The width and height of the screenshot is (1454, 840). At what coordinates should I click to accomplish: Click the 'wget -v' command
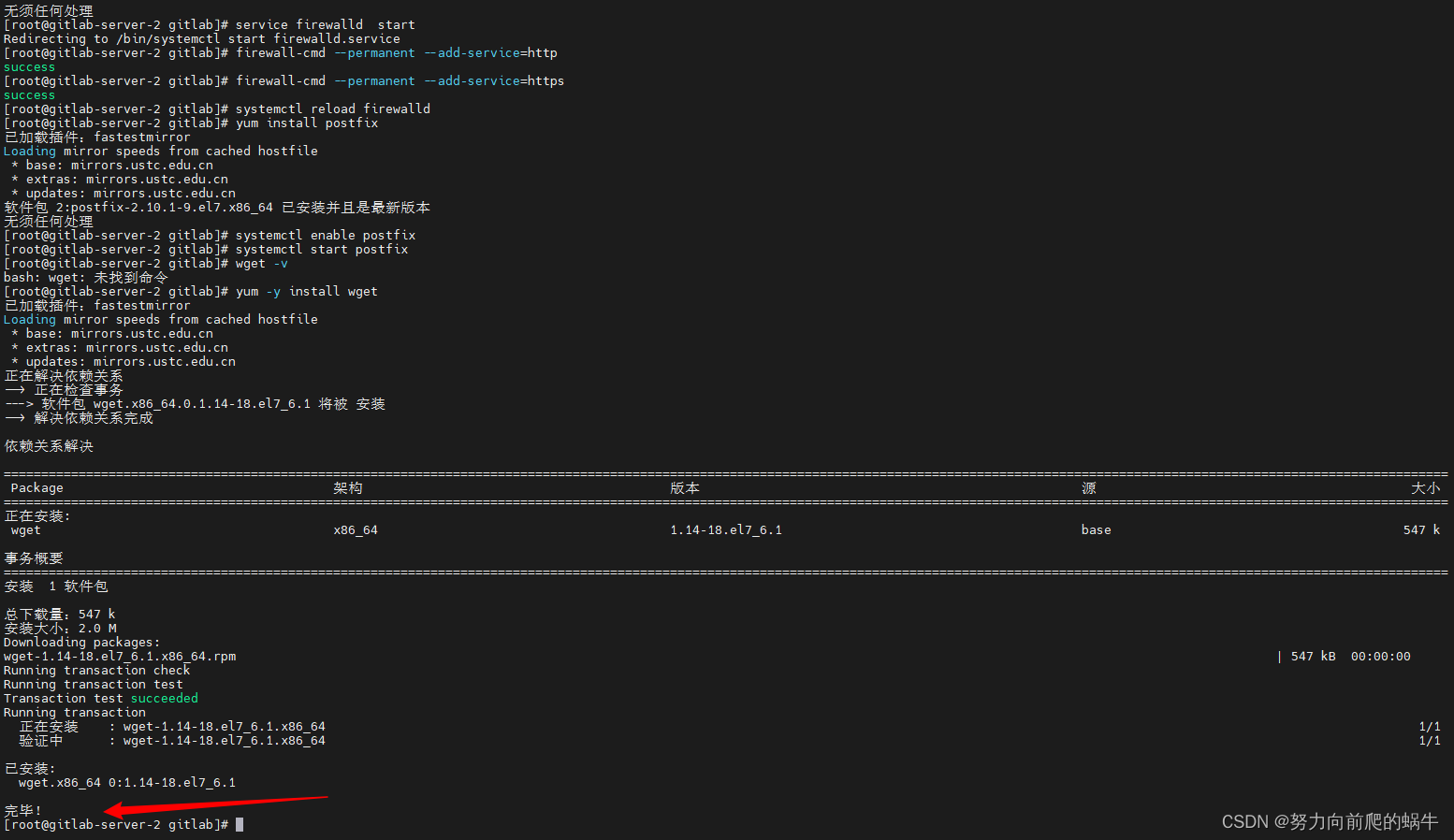[x=262, y=263]
